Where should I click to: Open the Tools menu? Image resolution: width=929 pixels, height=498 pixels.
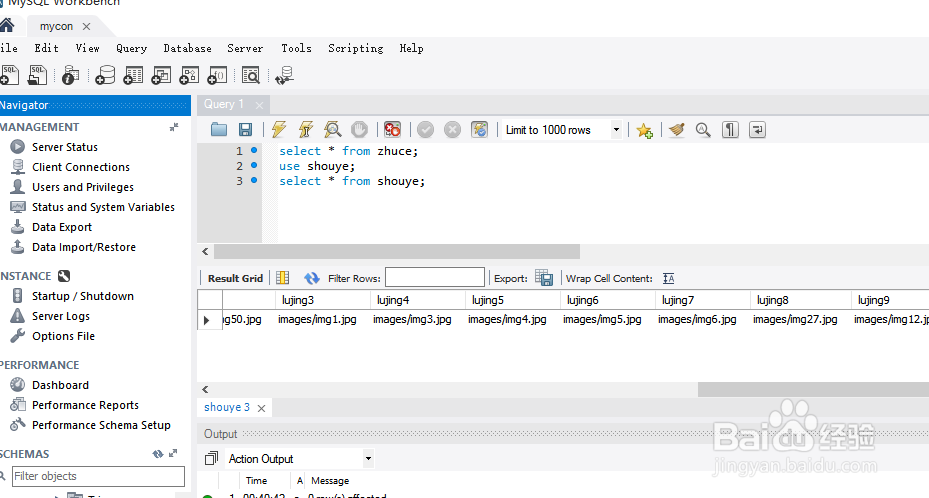296,49
